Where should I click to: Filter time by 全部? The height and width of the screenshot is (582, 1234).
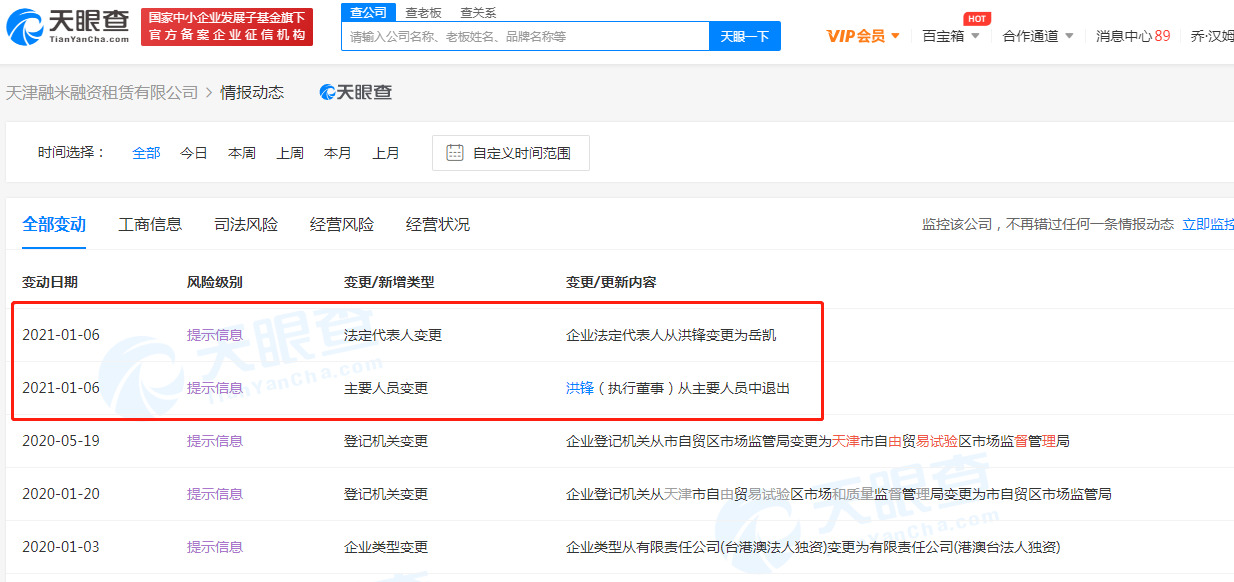pyautogui.click(x=146, y=153)
